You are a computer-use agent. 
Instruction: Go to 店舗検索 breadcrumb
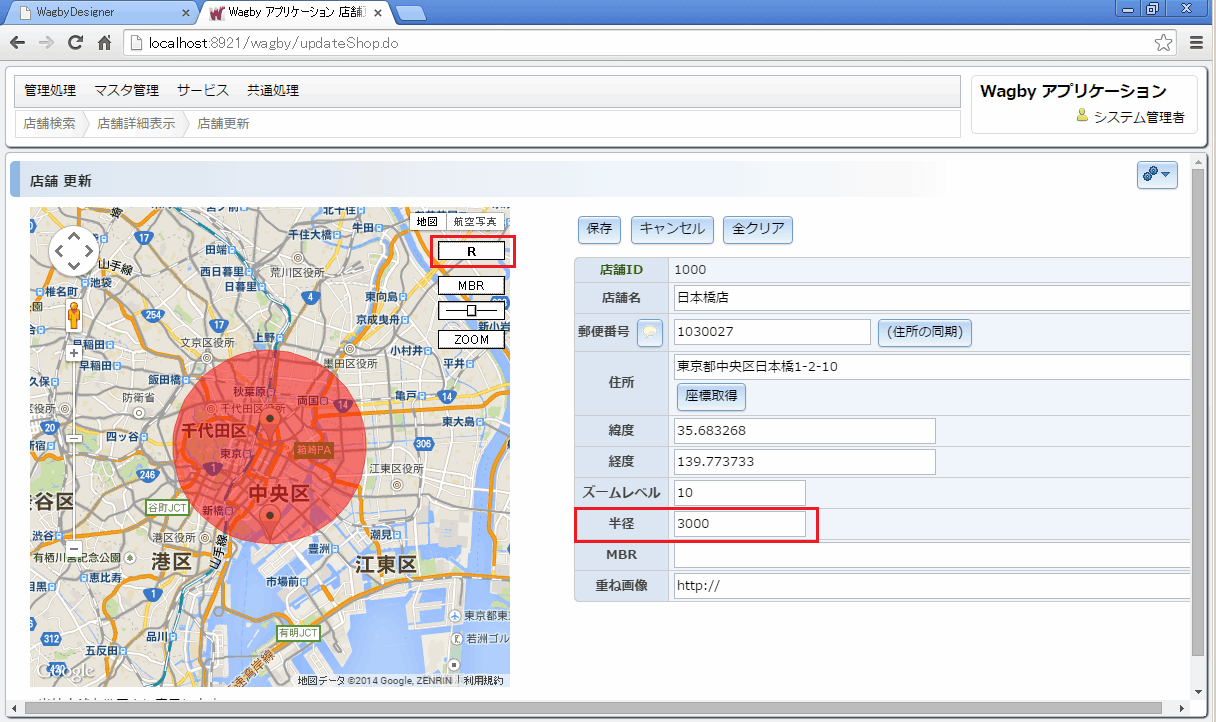tap(49, 123)
